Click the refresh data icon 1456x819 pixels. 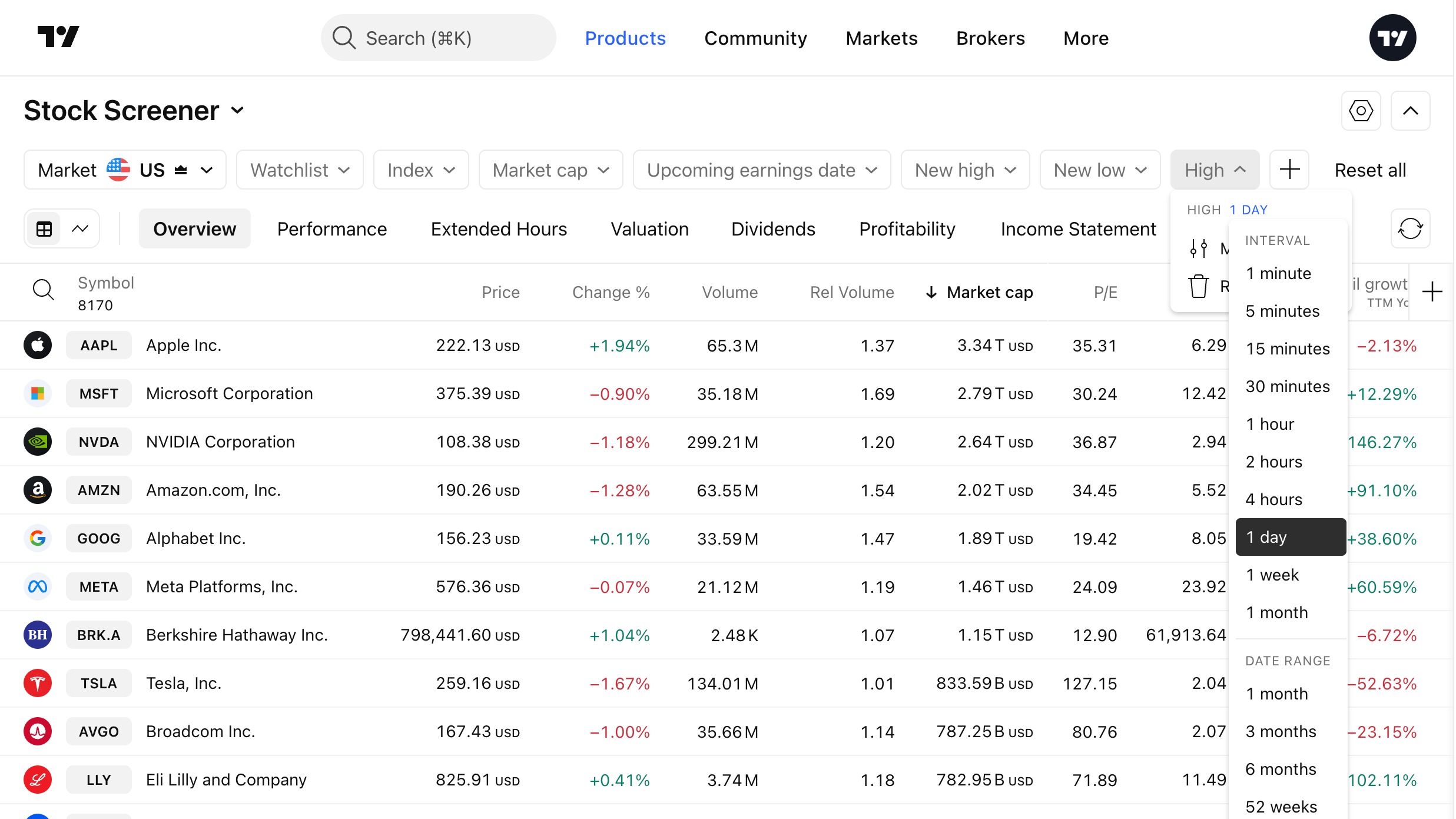click(1409, 228)
